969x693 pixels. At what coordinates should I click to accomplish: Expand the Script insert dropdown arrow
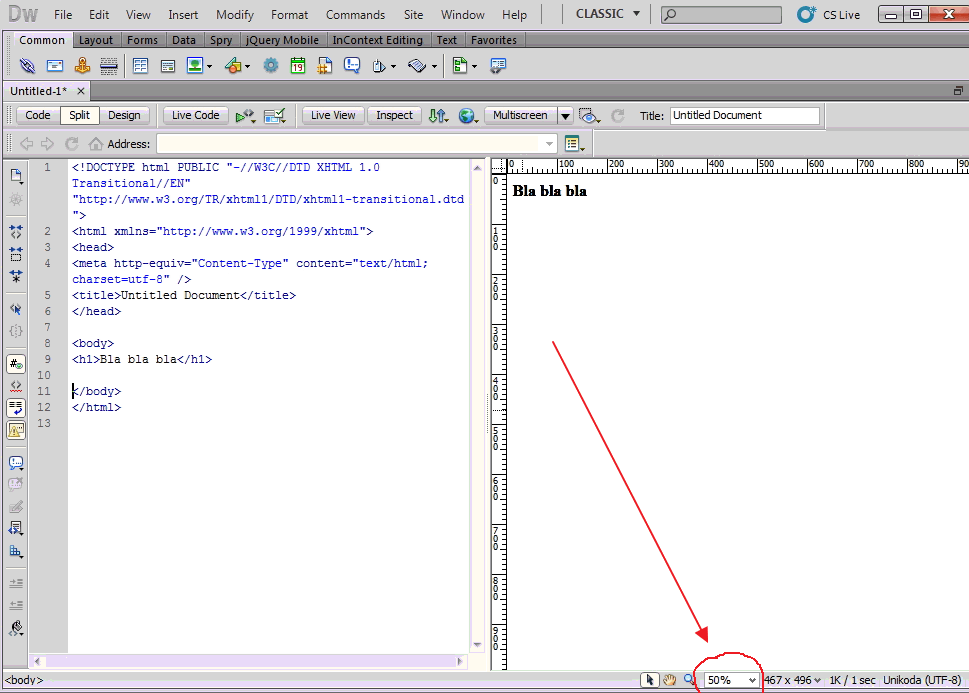434,66
